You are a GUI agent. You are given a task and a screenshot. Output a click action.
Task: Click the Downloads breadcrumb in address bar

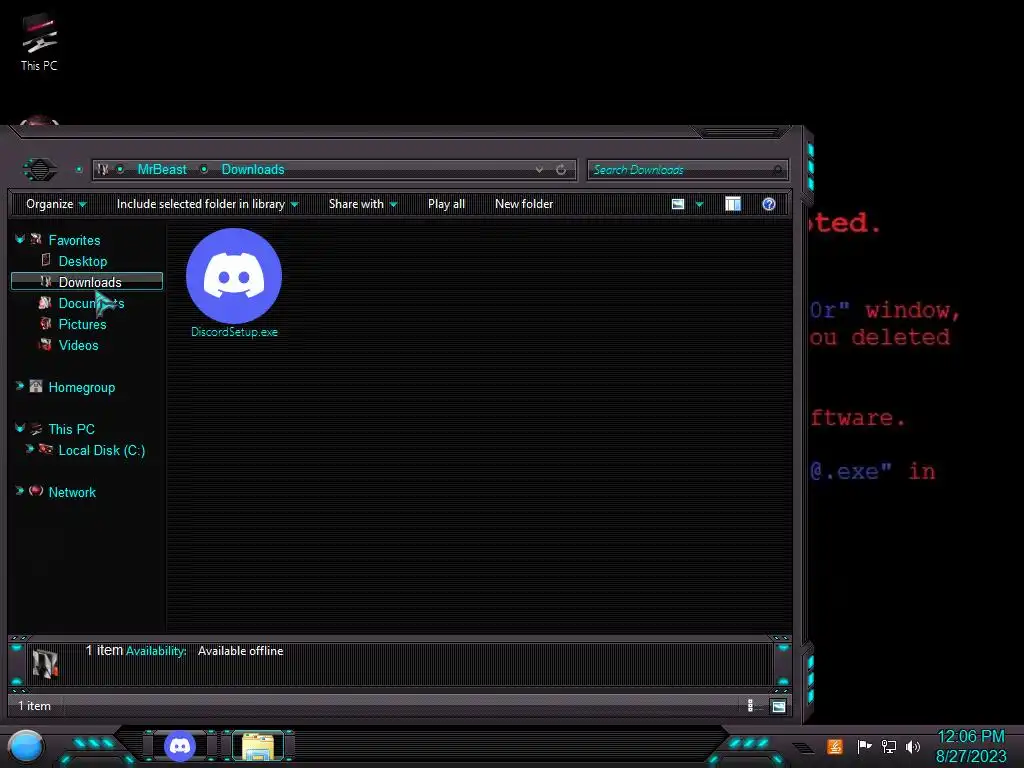[253, 170]
